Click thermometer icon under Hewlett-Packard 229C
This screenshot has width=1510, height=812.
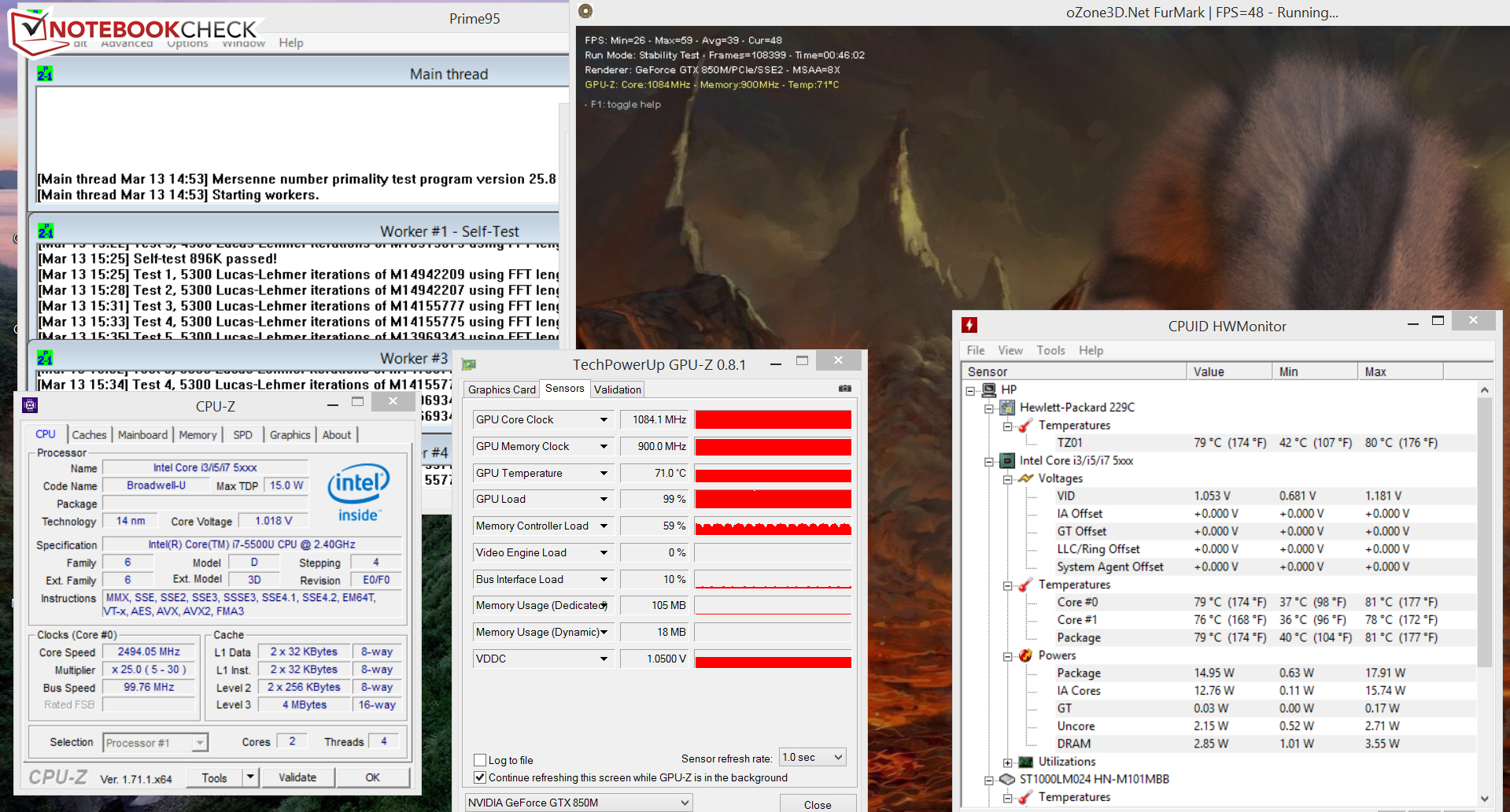click(x=1025, y=425)
